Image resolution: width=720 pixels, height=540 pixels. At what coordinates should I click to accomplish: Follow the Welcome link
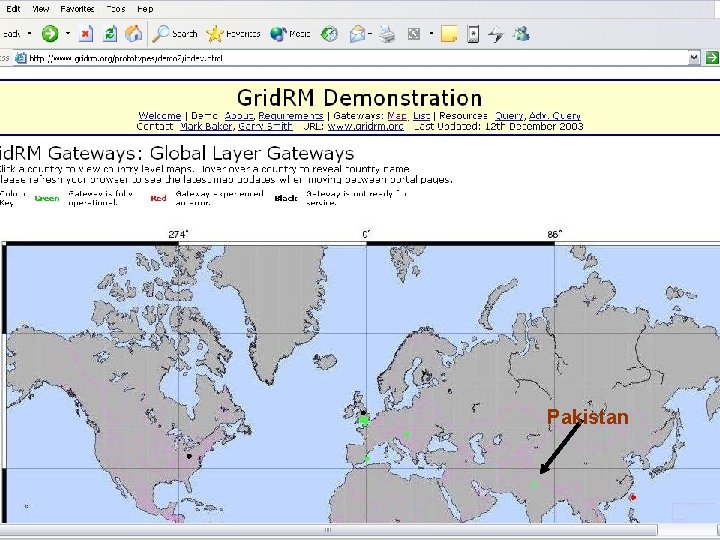point(160,116)
